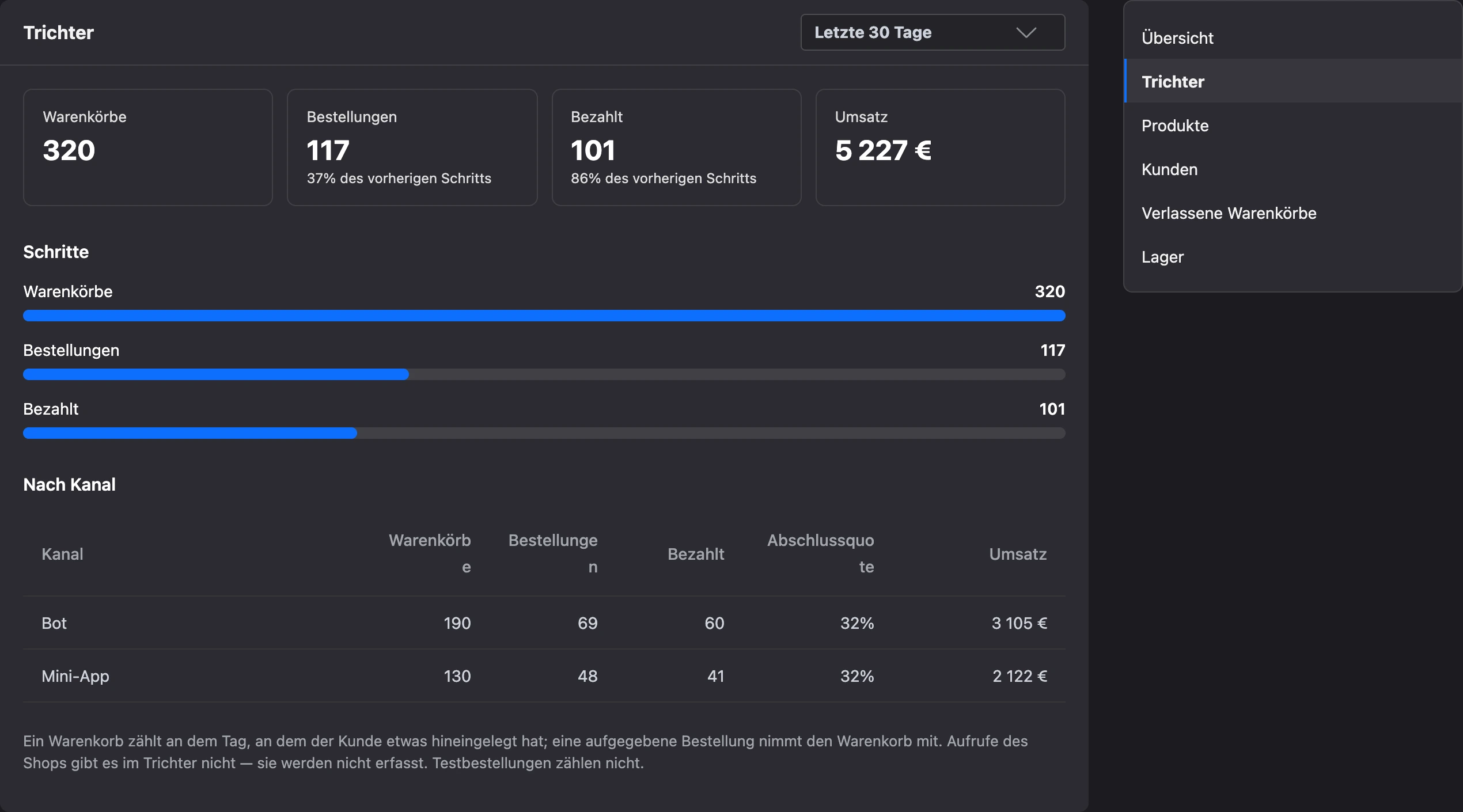Click the Warenkörbe progress bar

pos(544,316)
